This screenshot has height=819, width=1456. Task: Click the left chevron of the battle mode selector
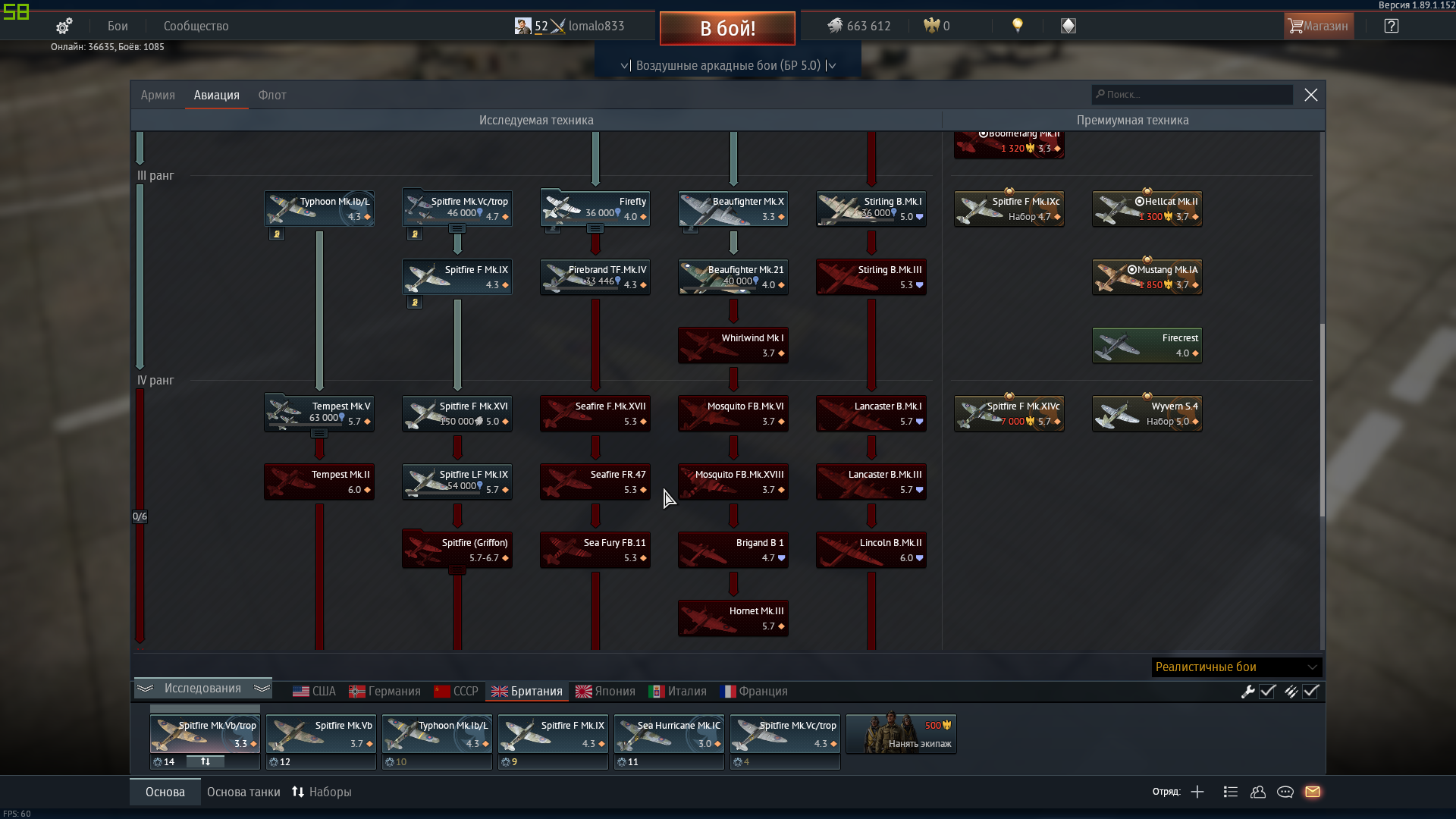(625, 66)
